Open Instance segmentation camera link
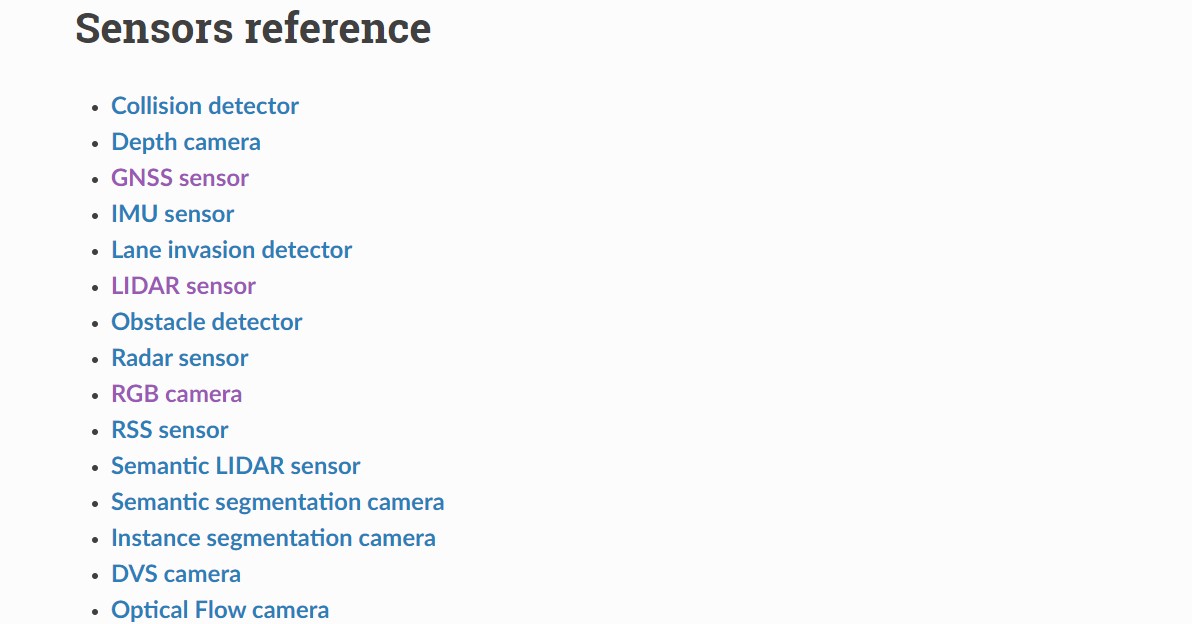The width and height of the screenshot is (1192, 624). click(274, 538)
